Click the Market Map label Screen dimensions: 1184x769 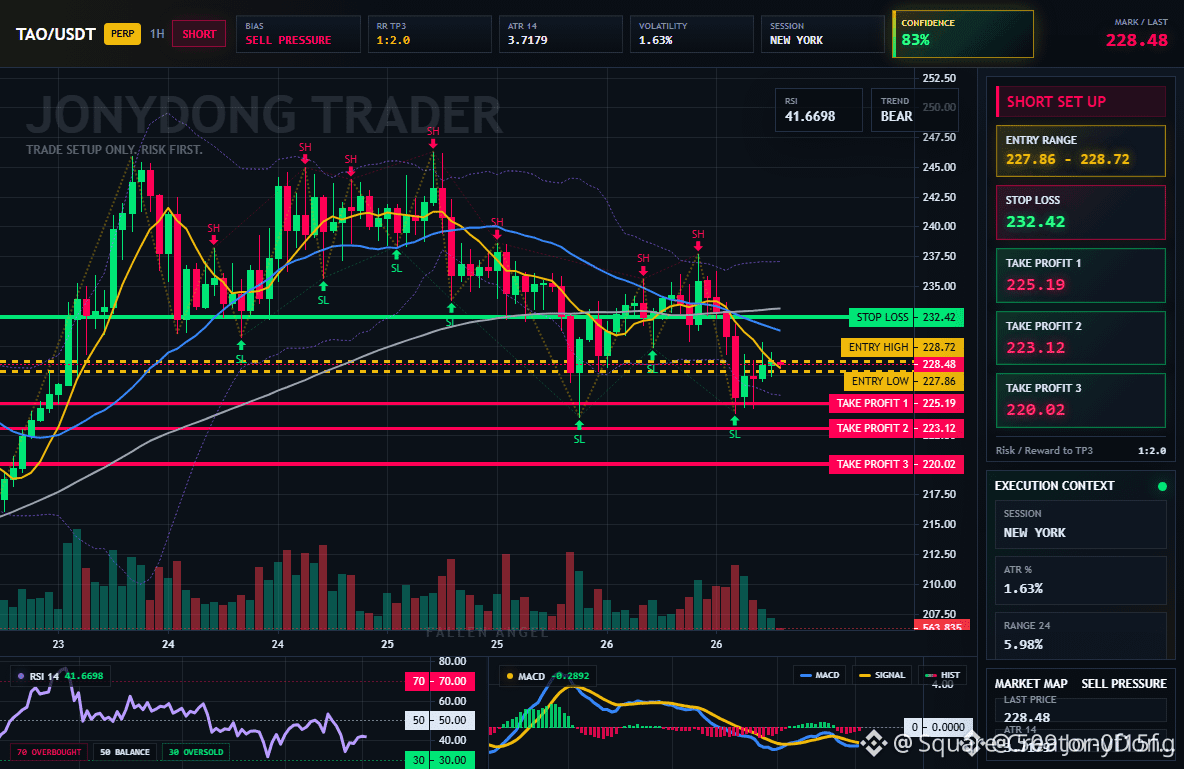1031,684
